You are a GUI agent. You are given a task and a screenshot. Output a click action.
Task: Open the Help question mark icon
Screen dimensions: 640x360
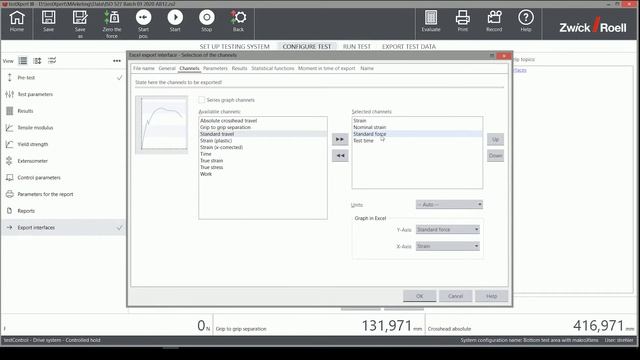pyautogui.click(x=526, y=21)
